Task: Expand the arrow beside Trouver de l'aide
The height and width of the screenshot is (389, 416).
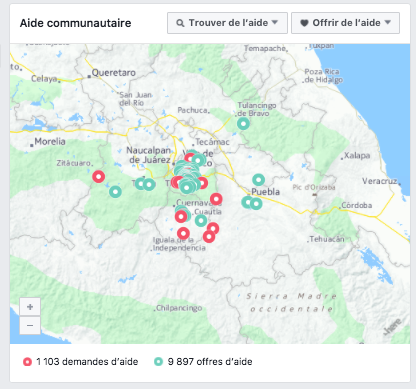Action: click(x=275, y=22)
